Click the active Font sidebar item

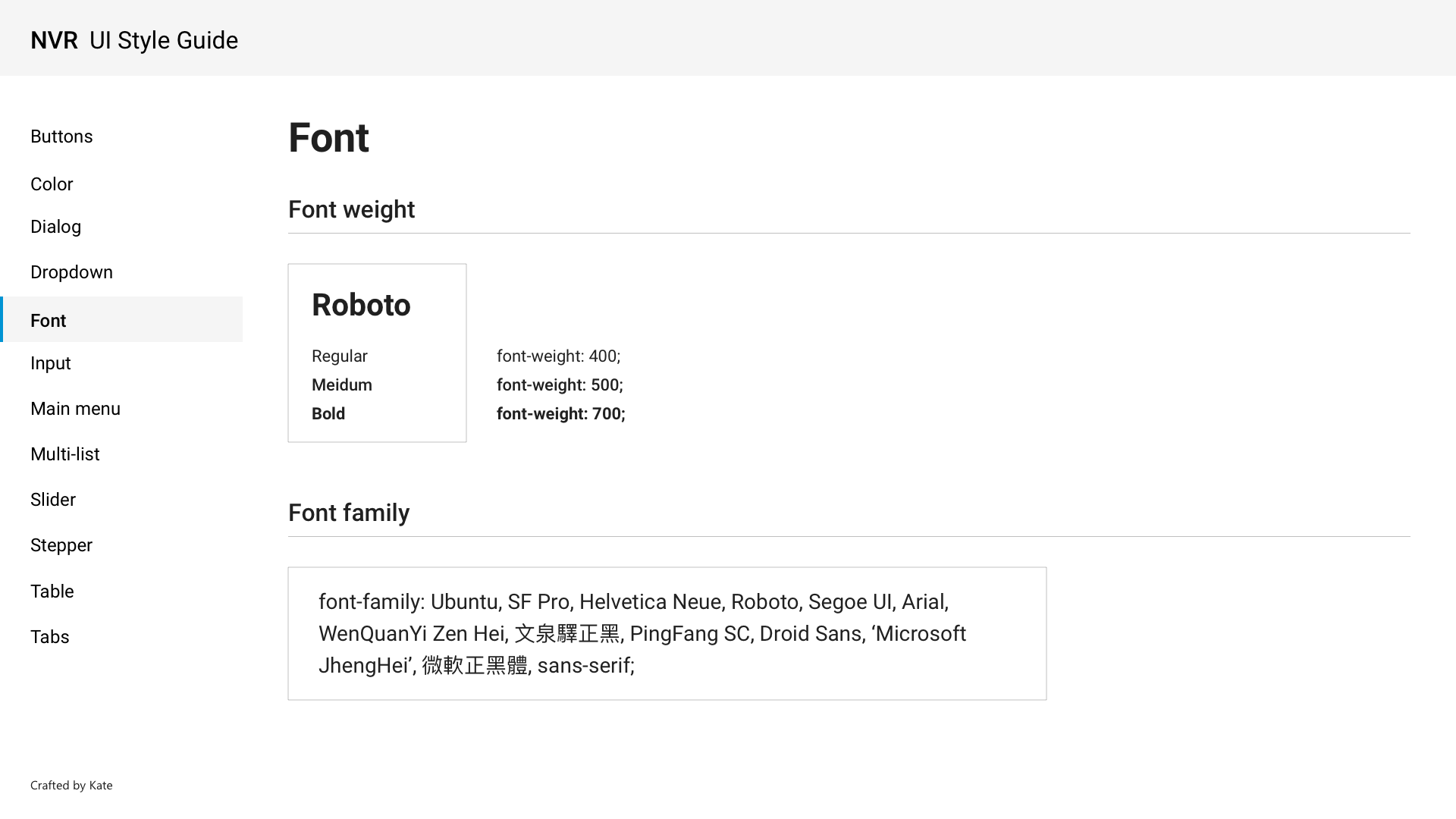(49, 321)
